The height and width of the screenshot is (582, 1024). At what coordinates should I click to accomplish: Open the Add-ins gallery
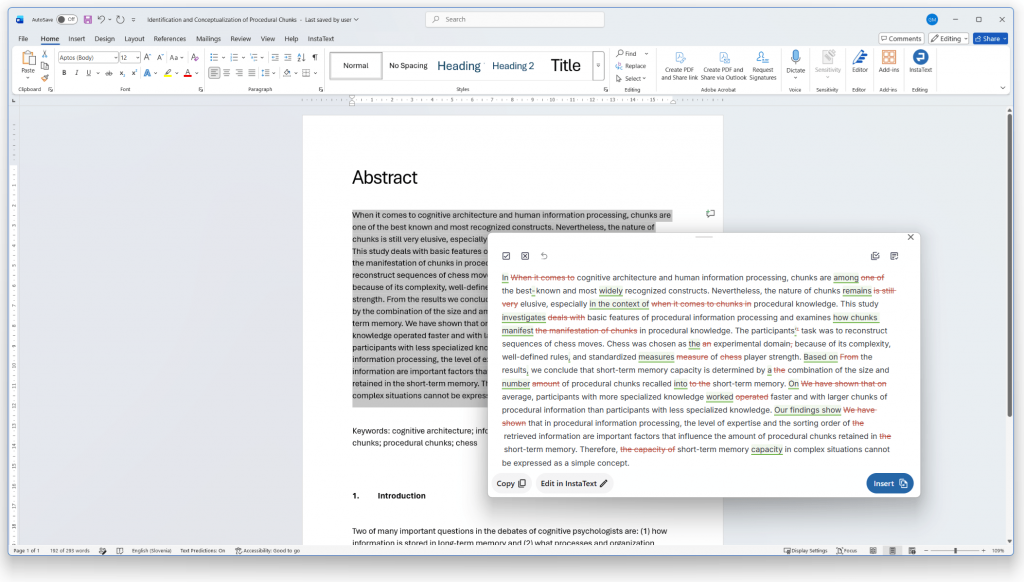pyautogui.click(x=888, y=61)
